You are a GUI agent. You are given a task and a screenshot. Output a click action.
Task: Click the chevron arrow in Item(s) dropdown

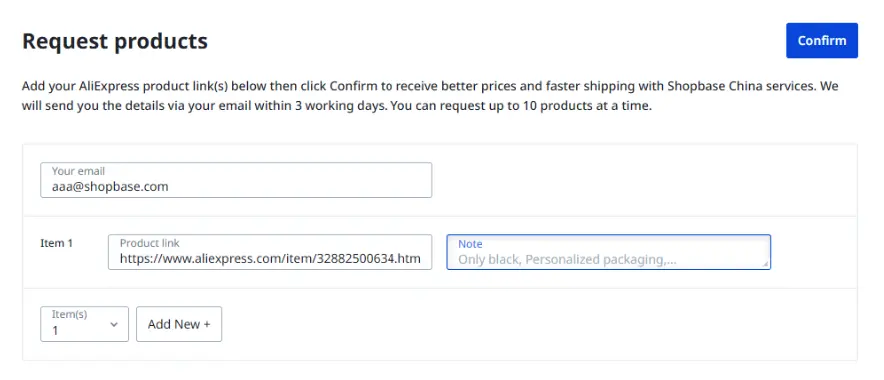tap(114, 324)
